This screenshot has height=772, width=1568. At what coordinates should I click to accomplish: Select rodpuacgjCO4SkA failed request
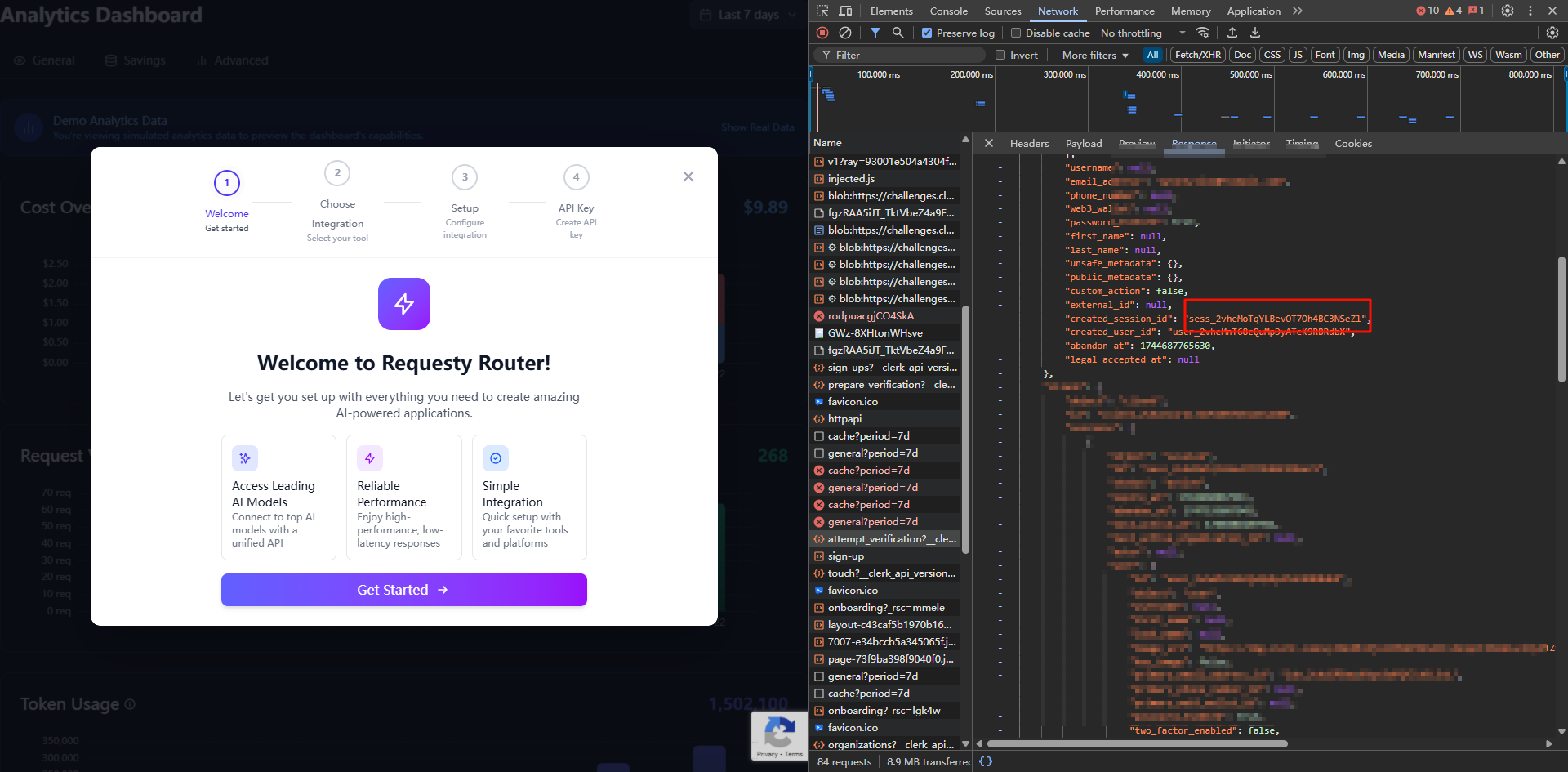click(x=885, y=316)
